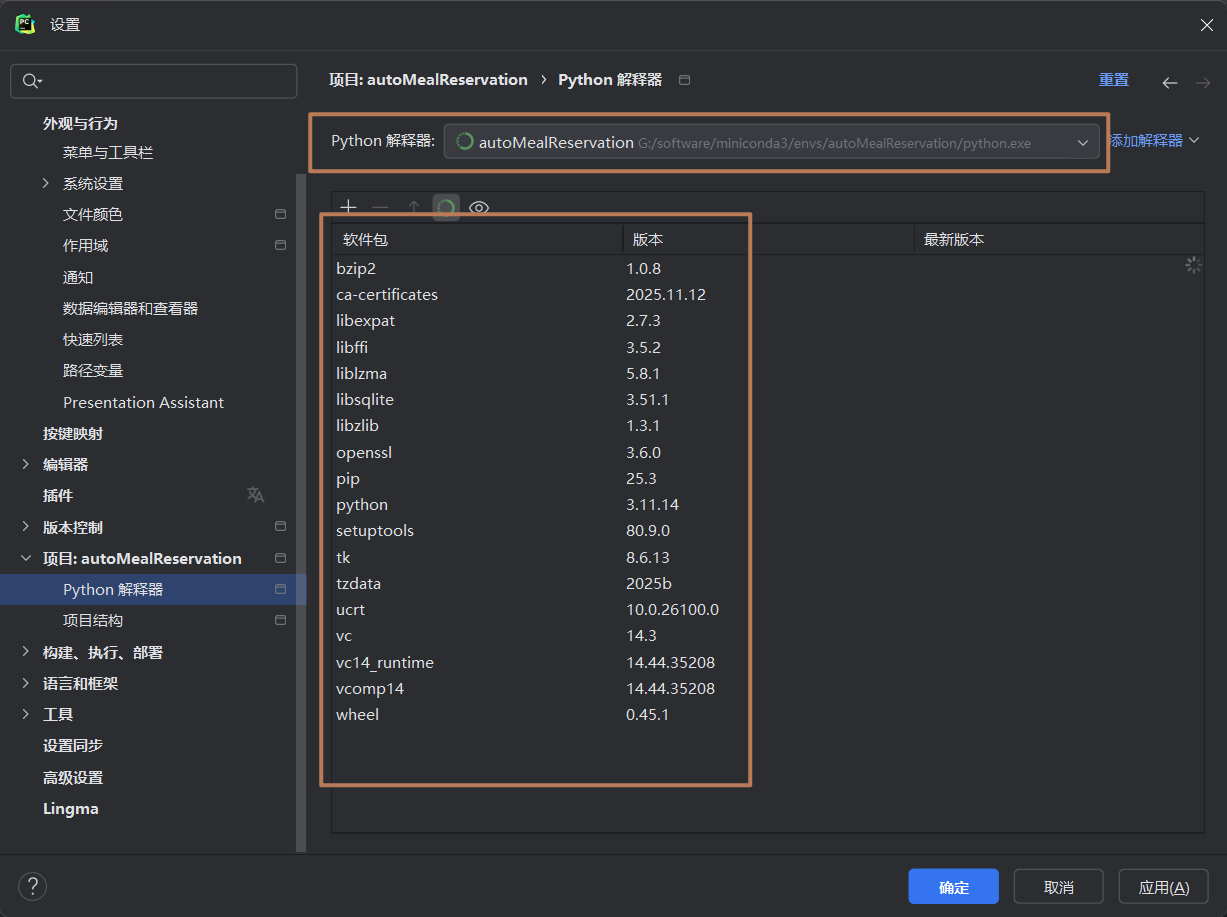Viewport: 1227px width, 917px height.
Task: Open the Python 解释器 dropdown
Action: (x=771, y=142)
